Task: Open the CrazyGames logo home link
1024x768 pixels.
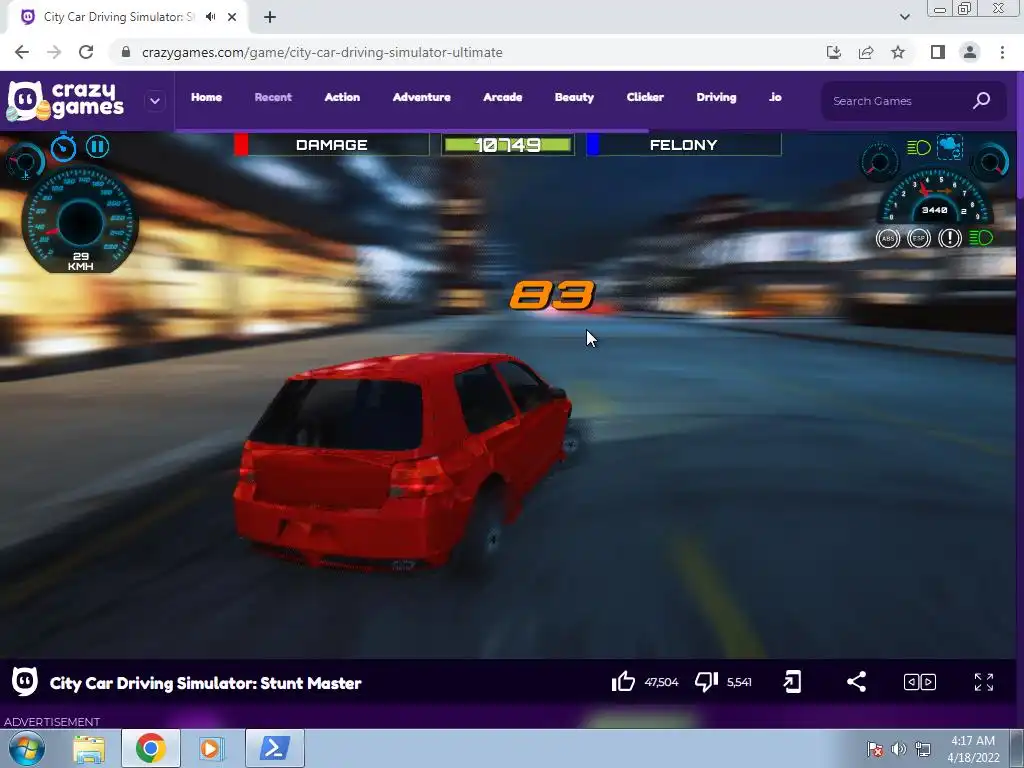Action: coord(65,101)
